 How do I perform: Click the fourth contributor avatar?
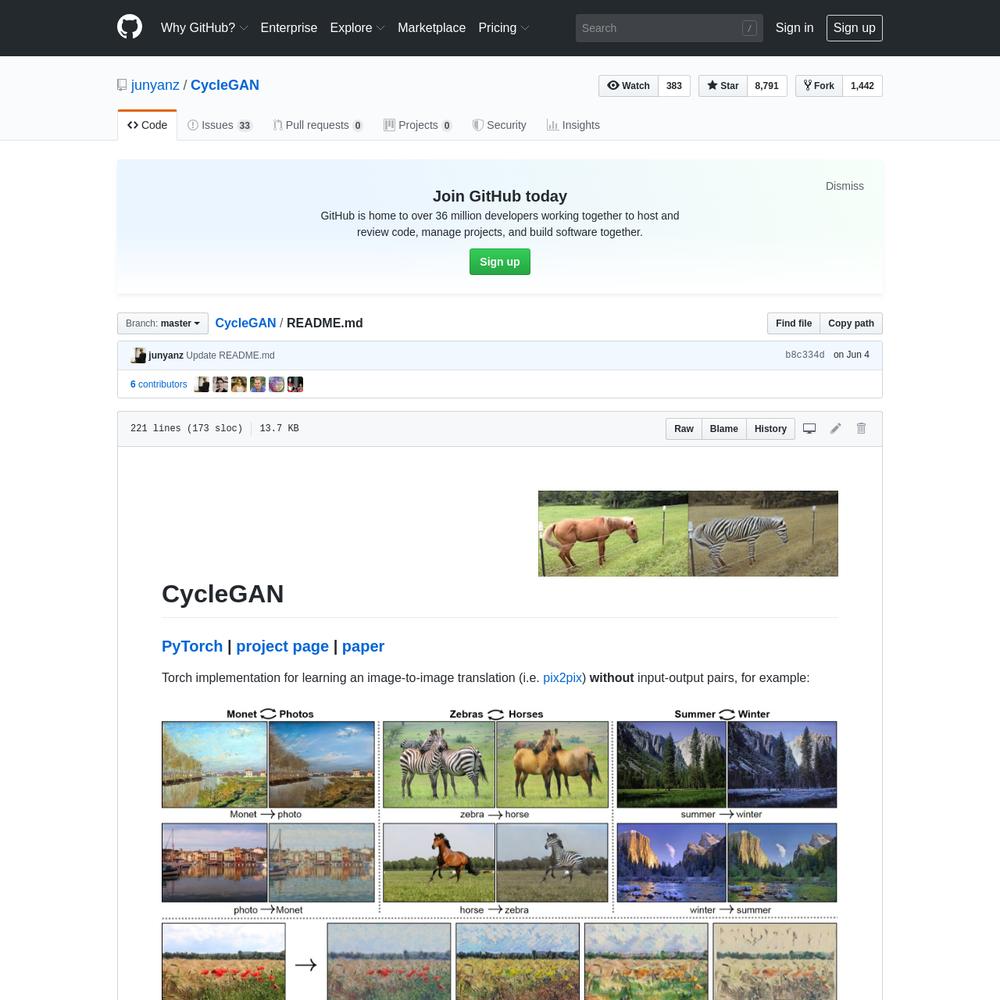(x=258, y=384)
